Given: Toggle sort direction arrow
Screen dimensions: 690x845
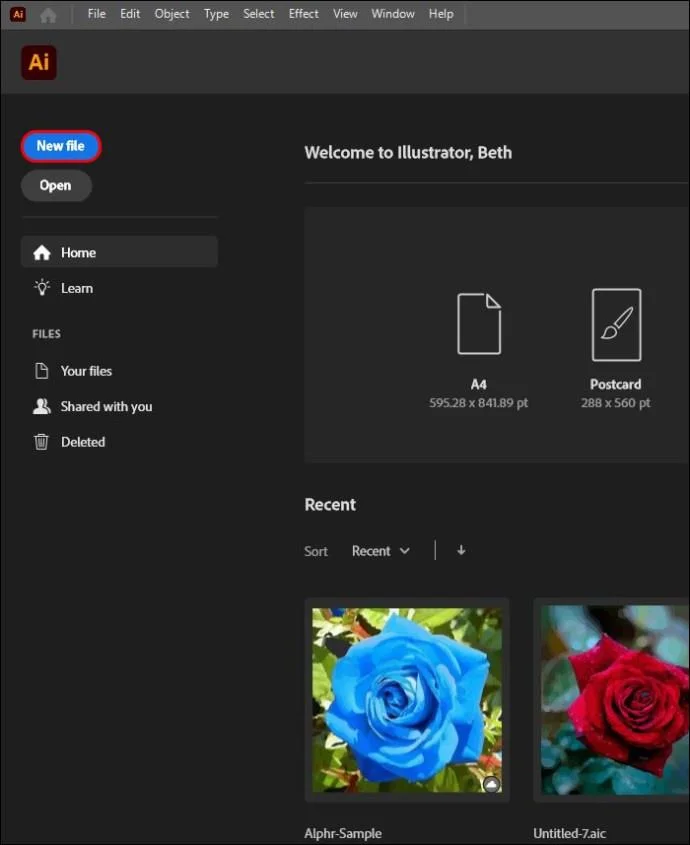Looking at the screenshot, I should tap(461, 550).
